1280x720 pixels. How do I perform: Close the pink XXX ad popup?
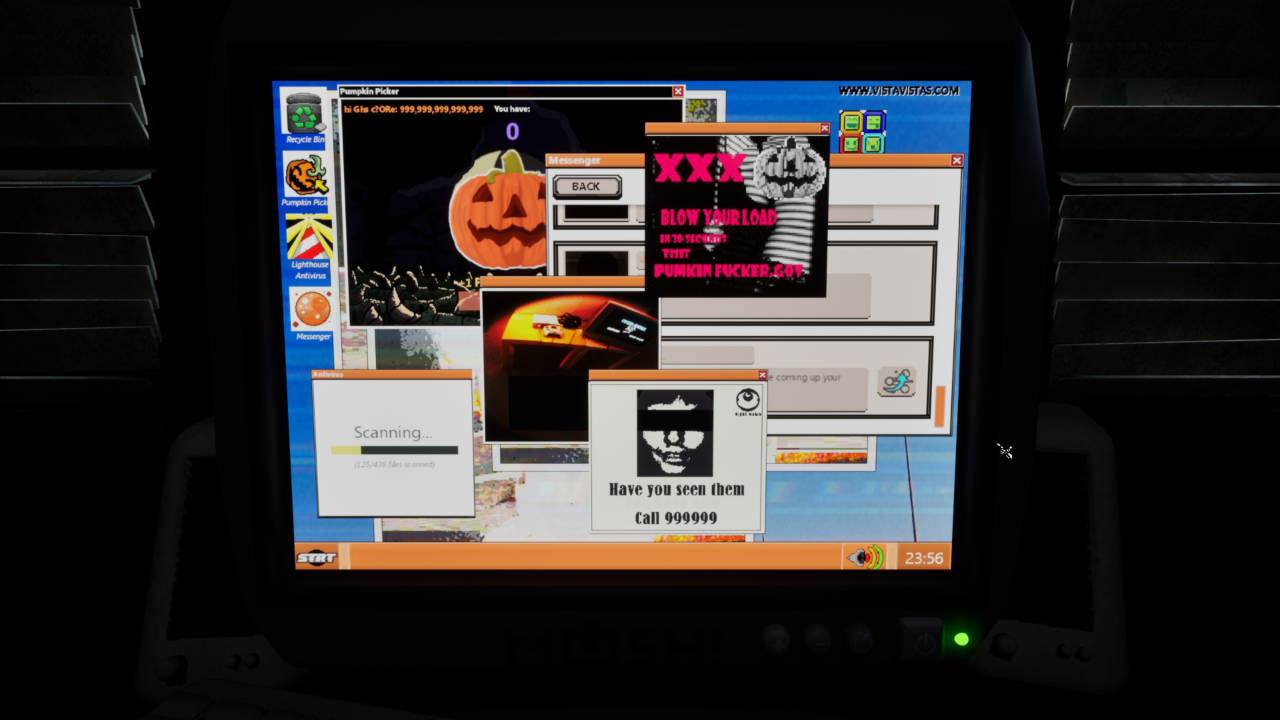824,128
